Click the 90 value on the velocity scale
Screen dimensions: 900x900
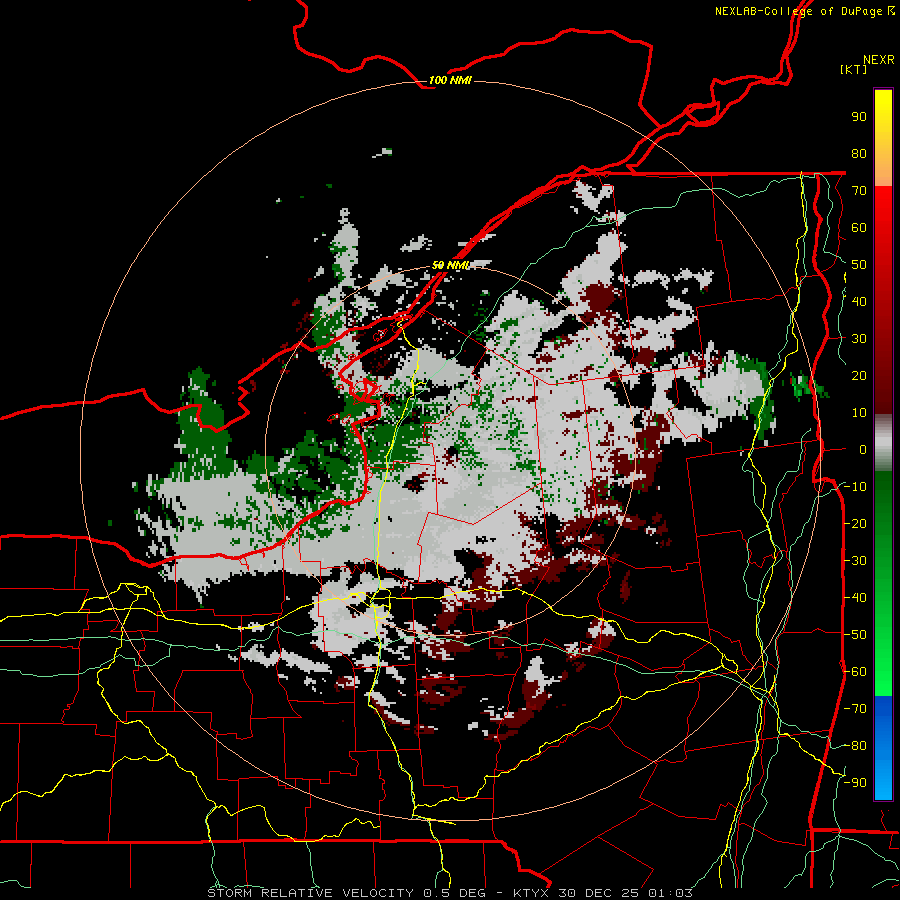tap(859, 117)
